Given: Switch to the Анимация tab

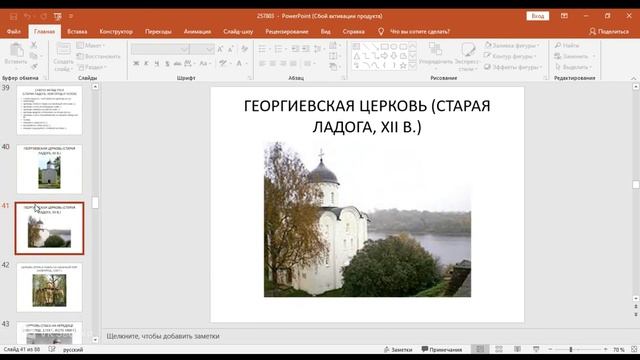Looking at the screenshot, I should pos(198,31).
